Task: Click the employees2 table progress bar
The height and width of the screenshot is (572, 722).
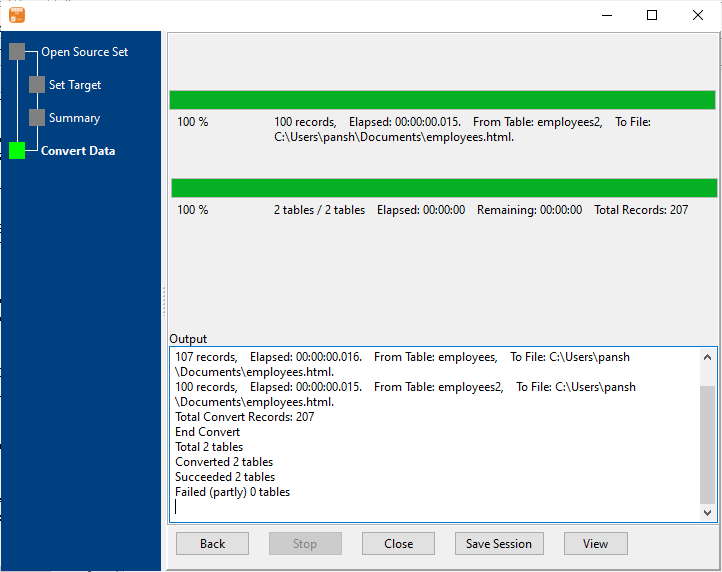Action: [442, 100]
